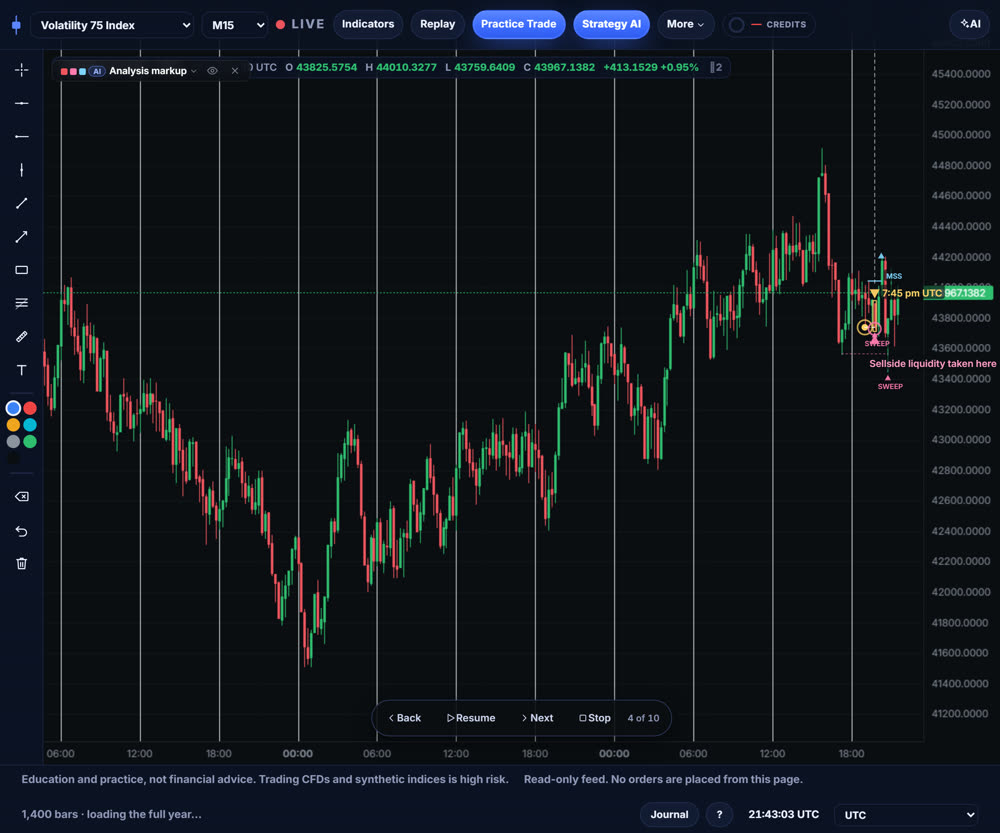Click the change value +413.1529 +0.95%

651,67
